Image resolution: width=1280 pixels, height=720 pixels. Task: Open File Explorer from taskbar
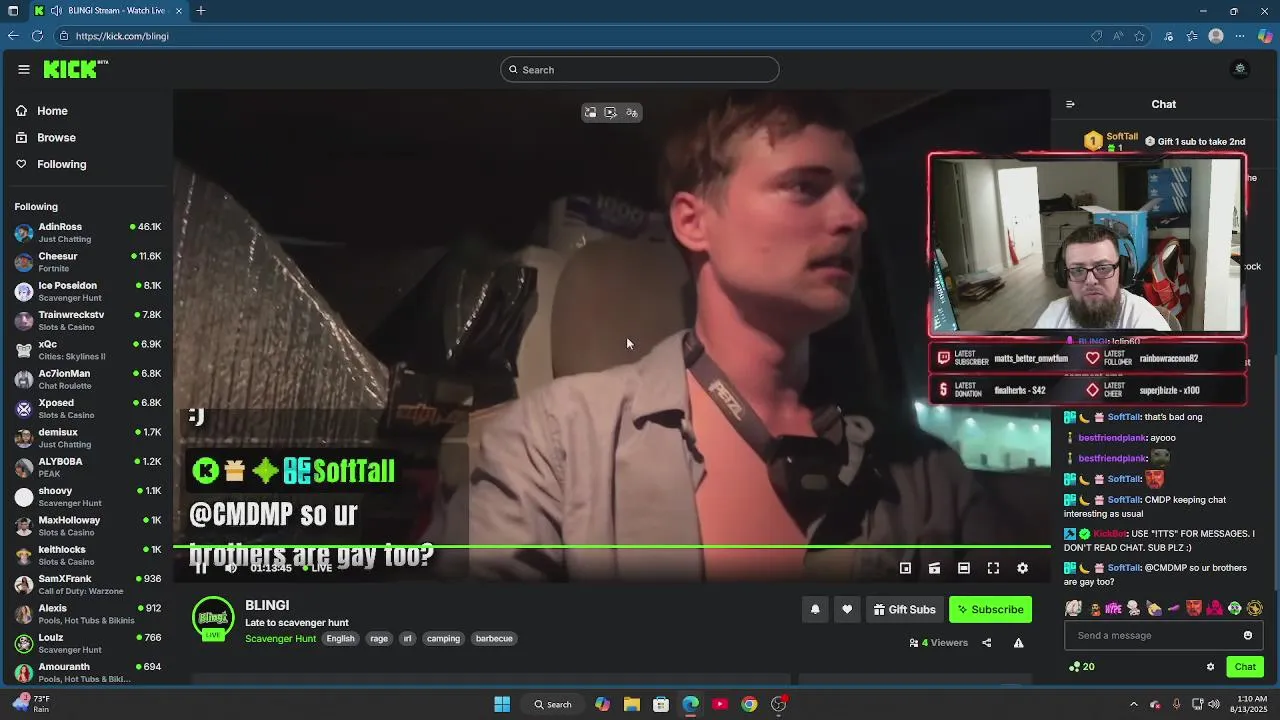click(632, 704)
